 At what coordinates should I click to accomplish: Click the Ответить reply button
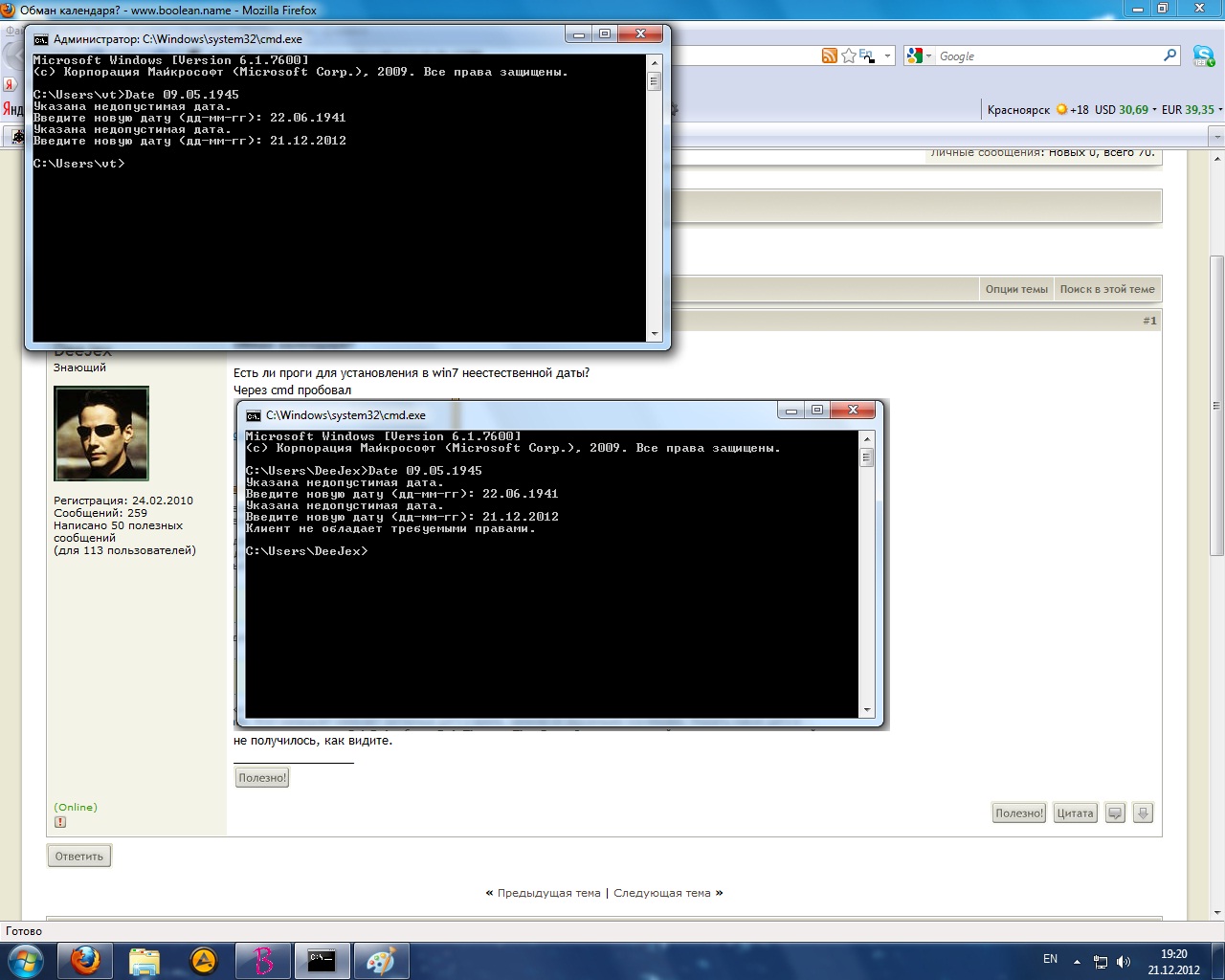(79, 857)
